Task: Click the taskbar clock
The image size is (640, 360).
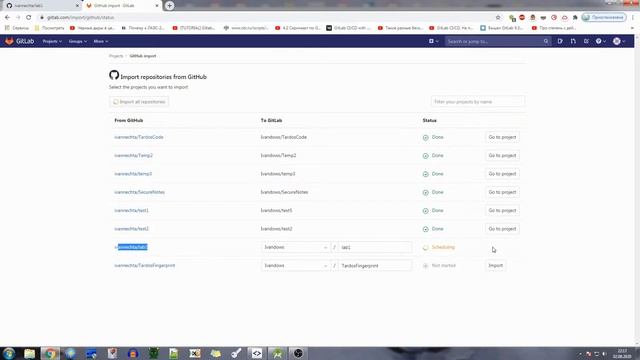Action: click(622, 353)
